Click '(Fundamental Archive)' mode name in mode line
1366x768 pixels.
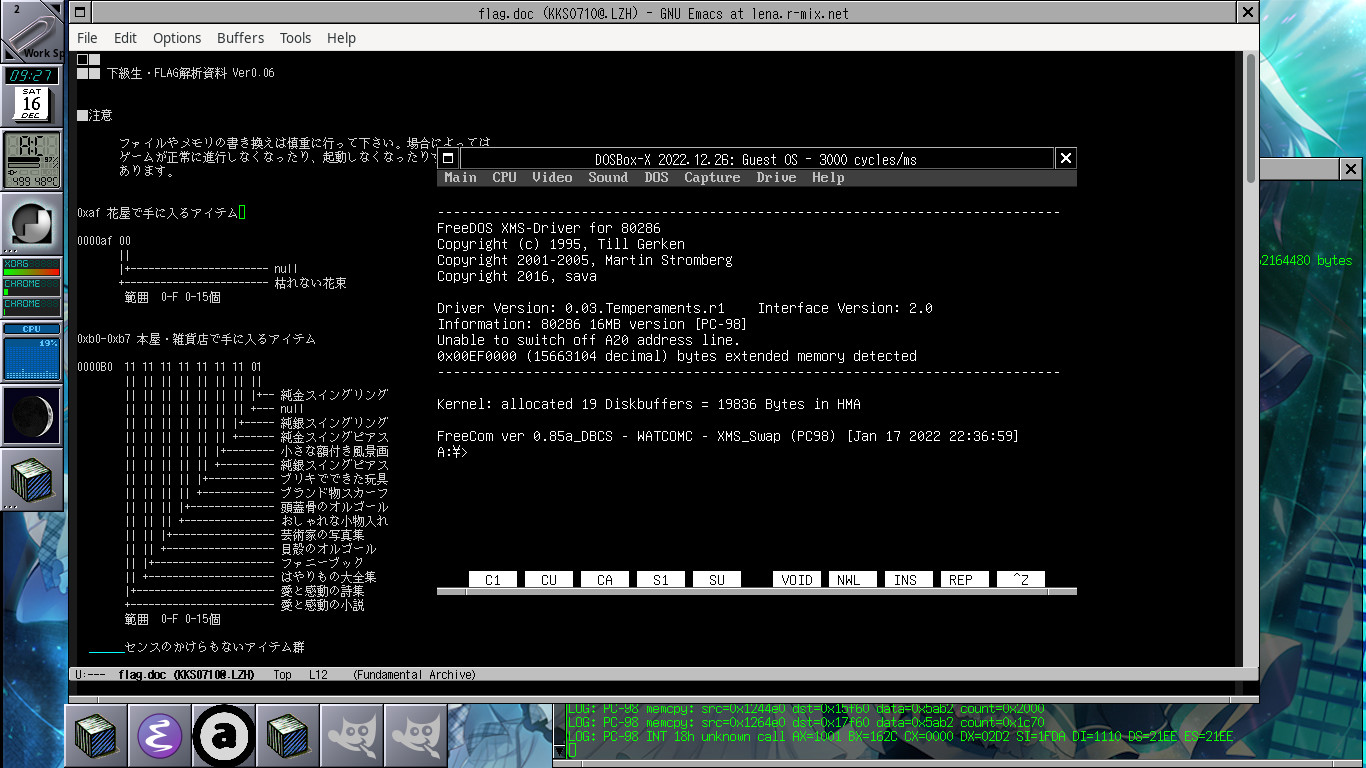[414, 675]
